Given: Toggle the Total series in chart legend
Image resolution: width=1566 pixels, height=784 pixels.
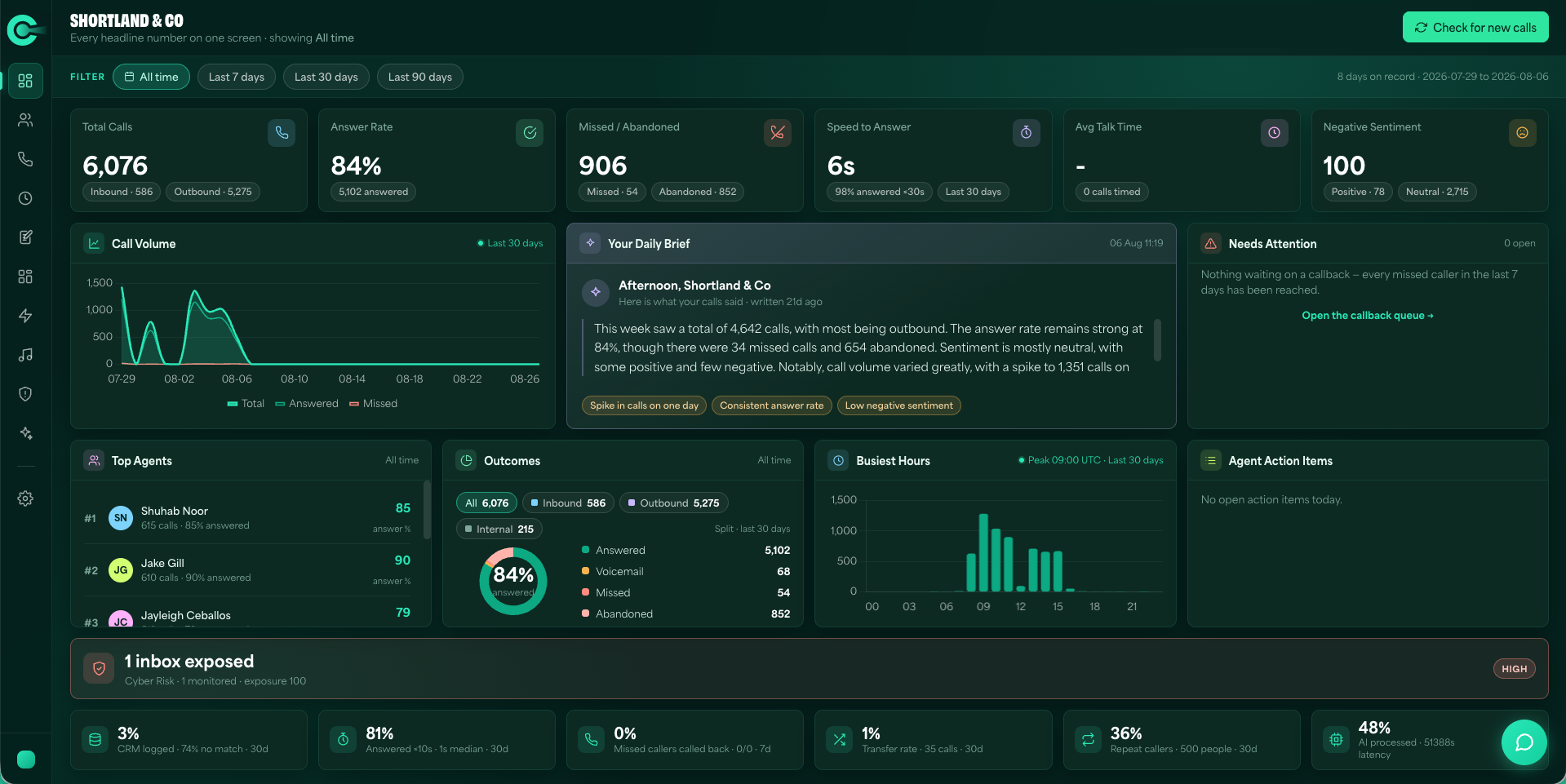Looking at the screenshot, I should pyautogui.click(x=246, y=403).
